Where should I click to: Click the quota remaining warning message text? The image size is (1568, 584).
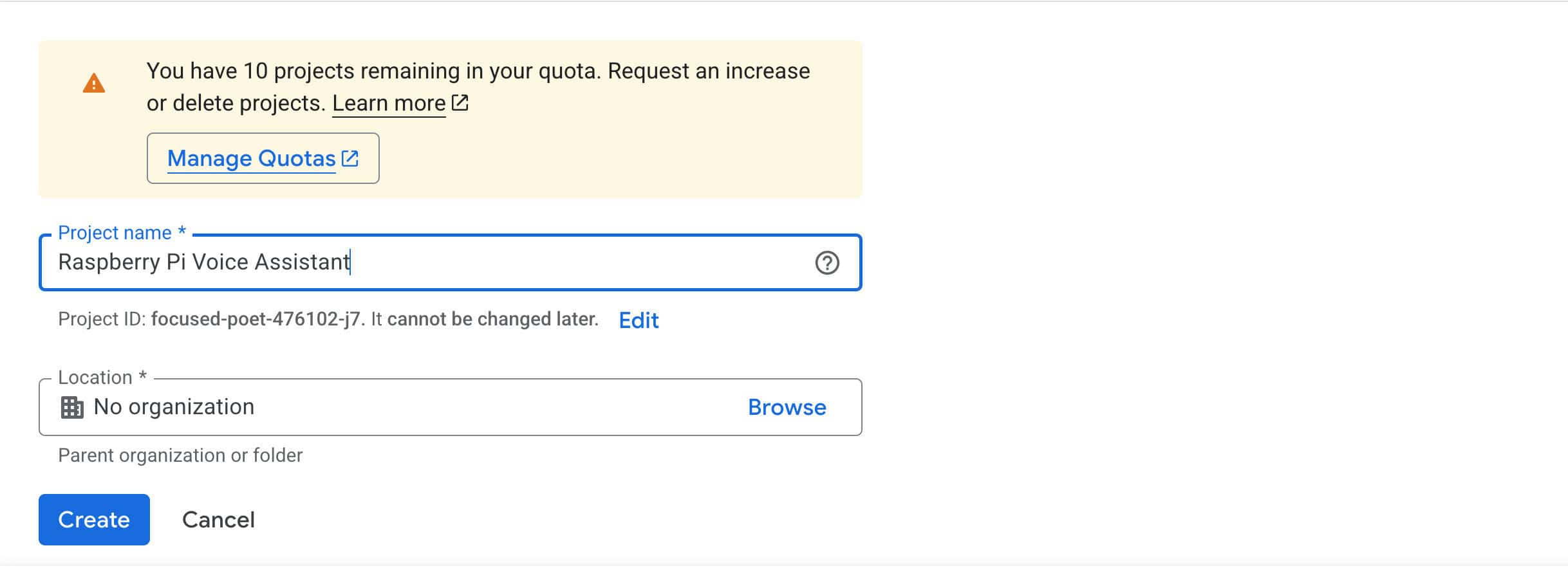(x=478, y=71)
